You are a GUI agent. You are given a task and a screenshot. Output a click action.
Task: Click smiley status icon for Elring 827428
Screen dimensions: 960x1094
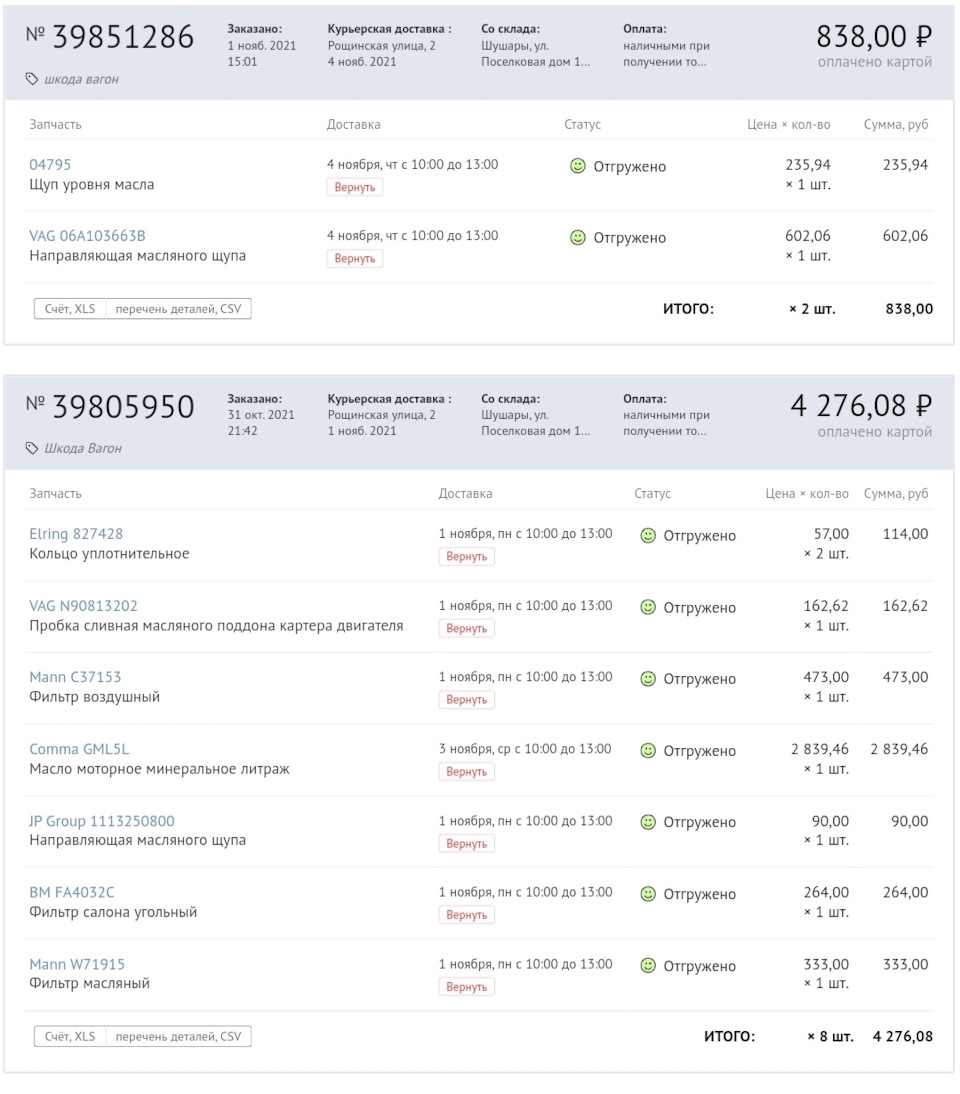pos(648,536)
